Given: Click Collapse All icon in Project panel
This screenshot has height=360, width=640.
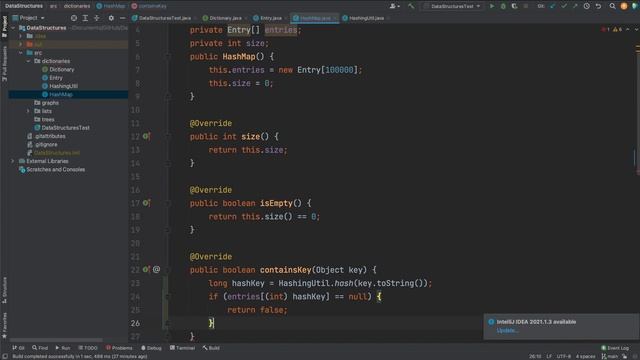Looking at the screenshot, I should [97, 18].
